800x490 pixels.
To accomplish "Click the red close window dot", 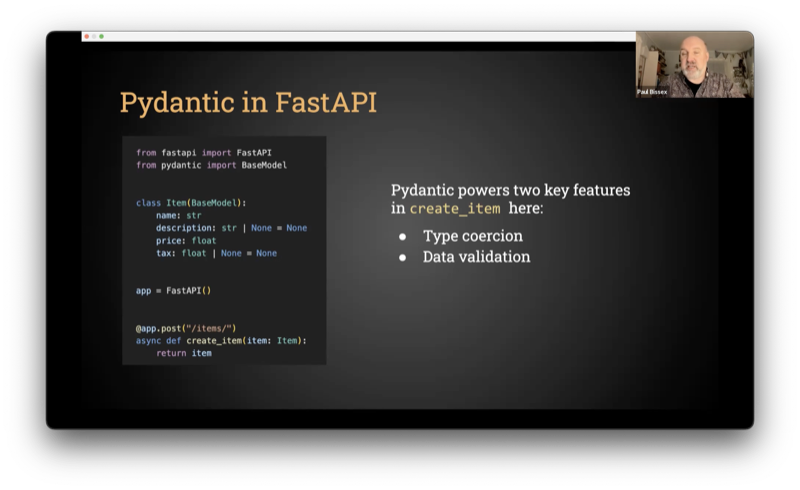I will (87, 36).
